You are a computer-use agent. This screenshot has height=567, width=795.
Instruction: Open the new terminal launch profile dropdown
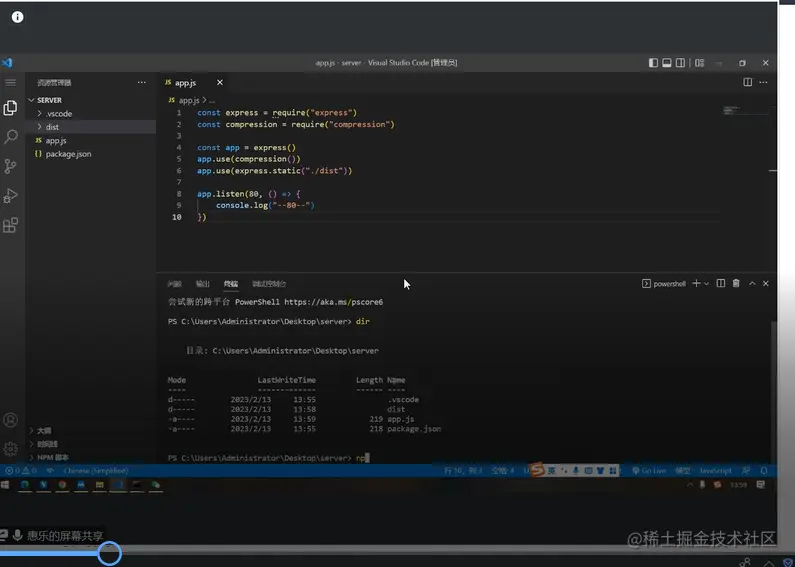click(706, 284)
